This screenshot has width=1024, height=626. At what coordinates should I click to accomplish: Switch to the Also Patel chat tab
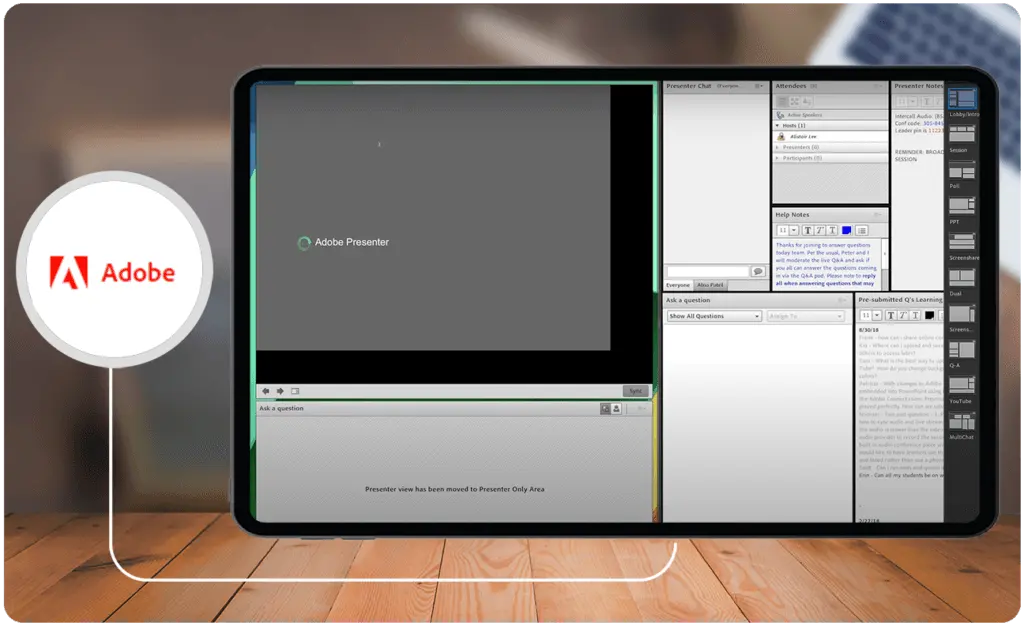pyautogui.click(x=710, y=285)
